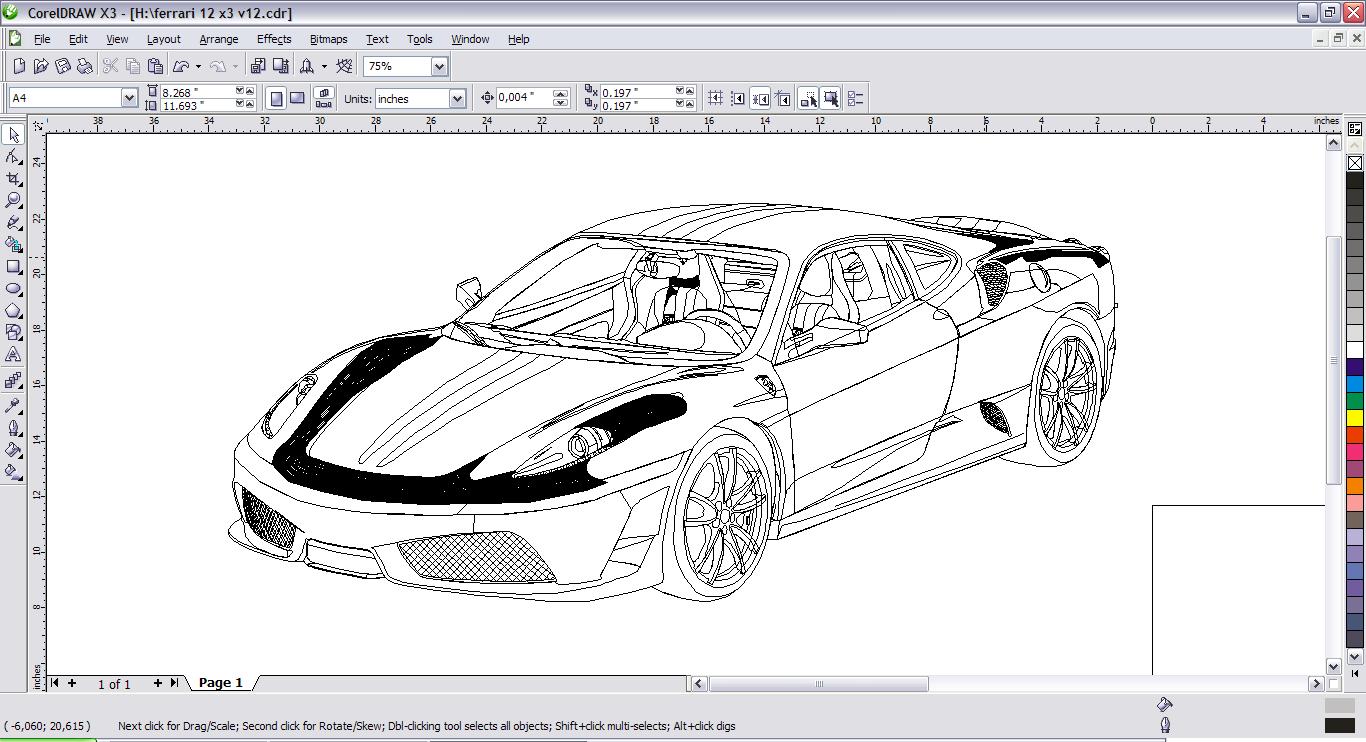
Task: Toggle Snap to Grid button
Action: pos(716,98)
